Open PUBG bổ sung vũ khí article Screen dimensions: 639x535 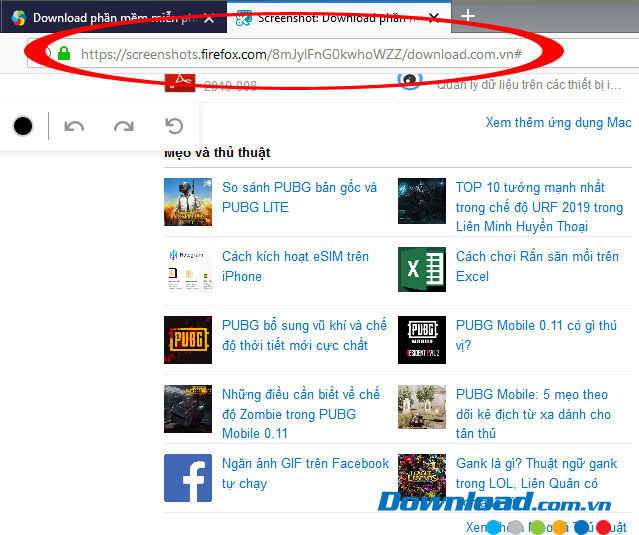click(304, 335)
